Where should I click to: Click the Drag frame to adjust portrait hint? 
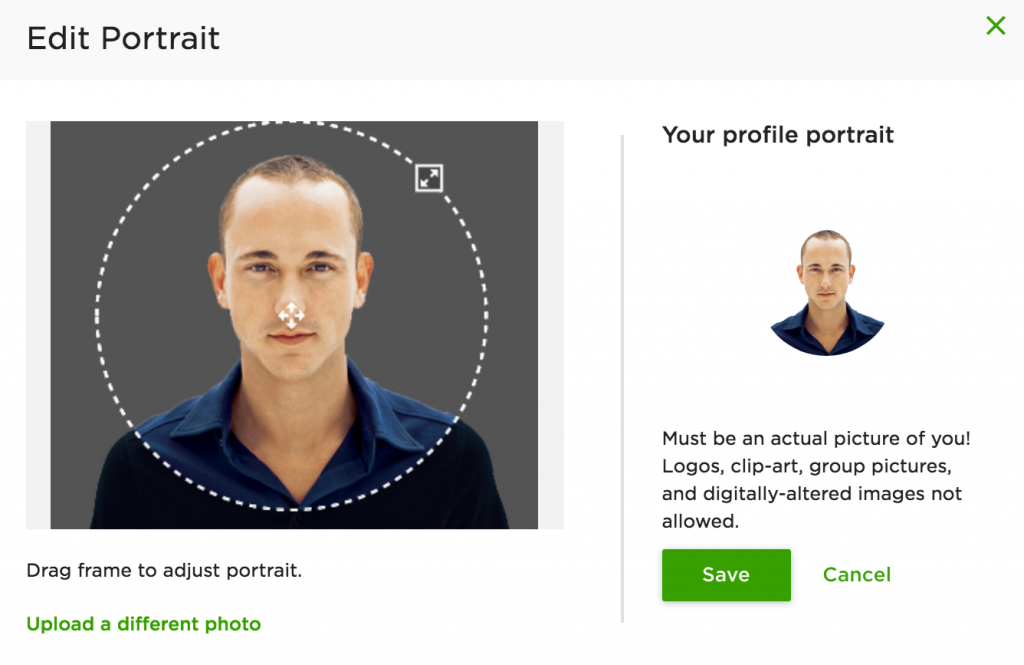tap(164, 571)
